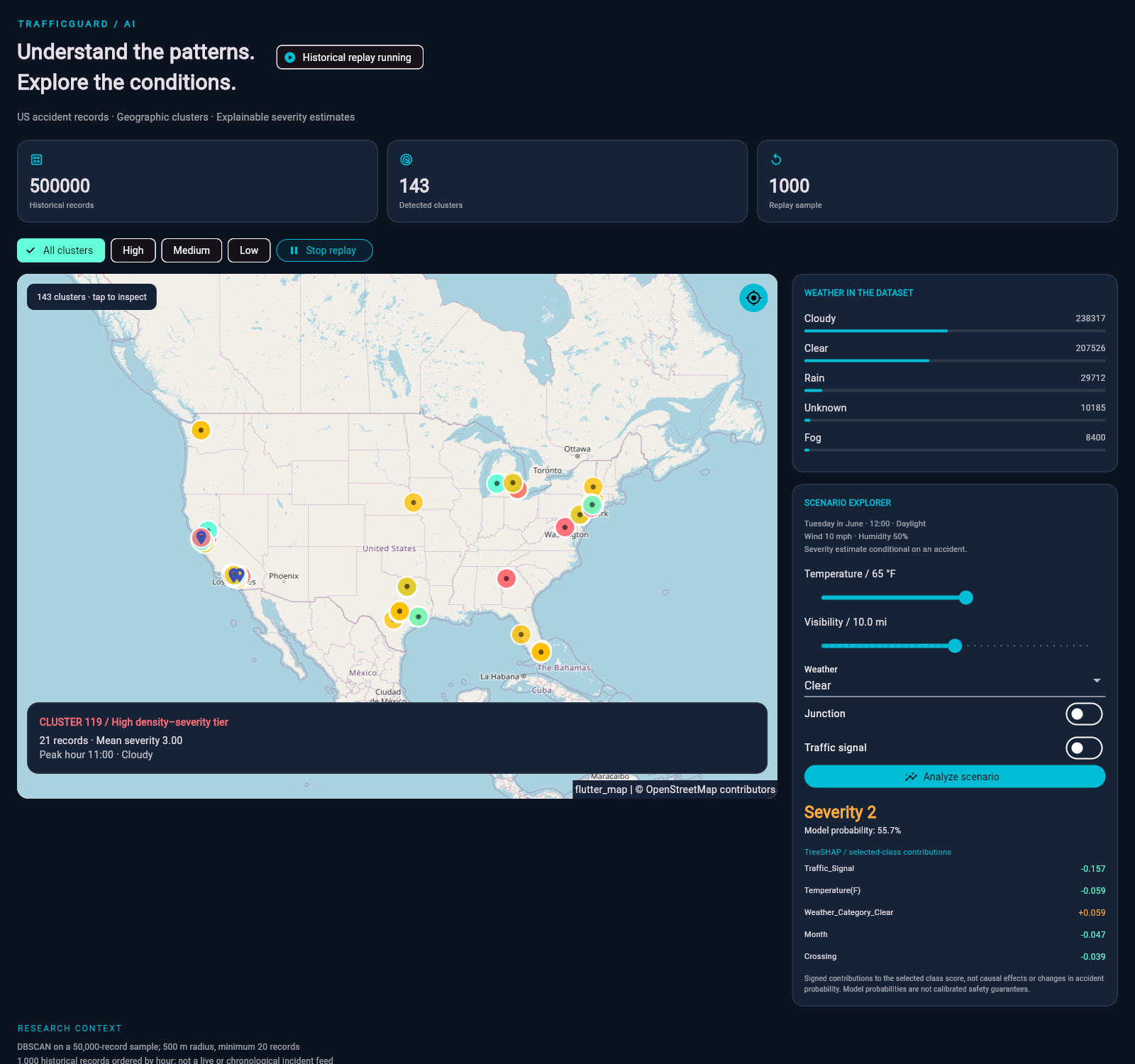Click the Cloudy 238317 weather row
Screen dimensions: 1135x1064
[955, 323]
